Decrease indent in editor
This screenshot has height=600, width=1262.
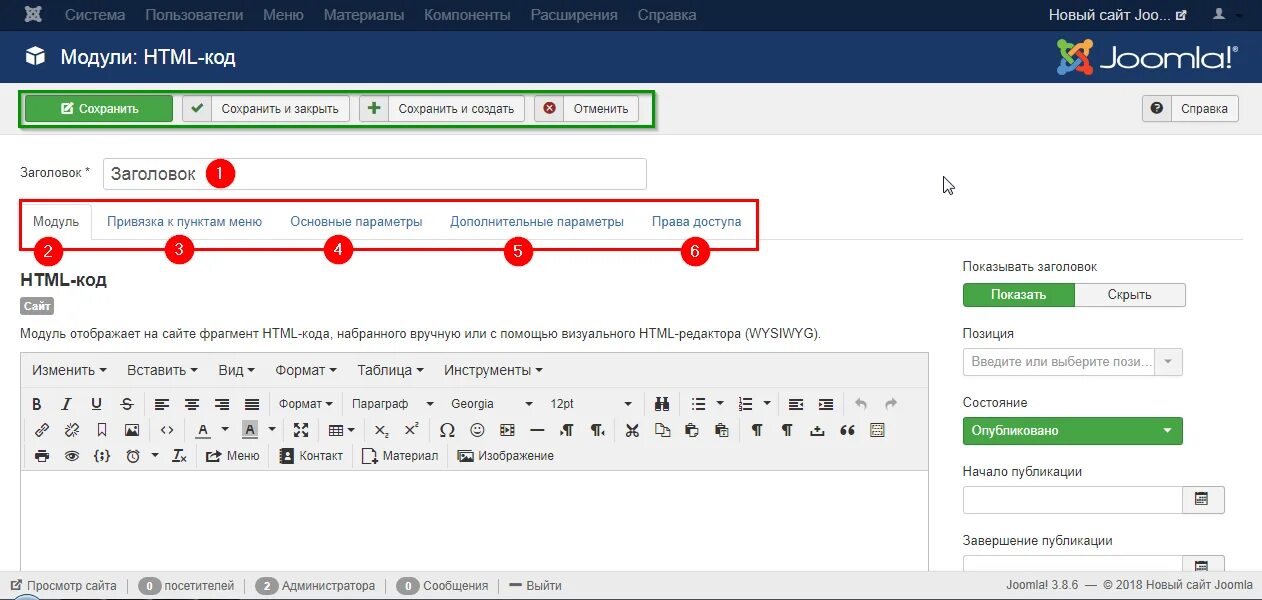pyautogui.click(x=796, y=404)
